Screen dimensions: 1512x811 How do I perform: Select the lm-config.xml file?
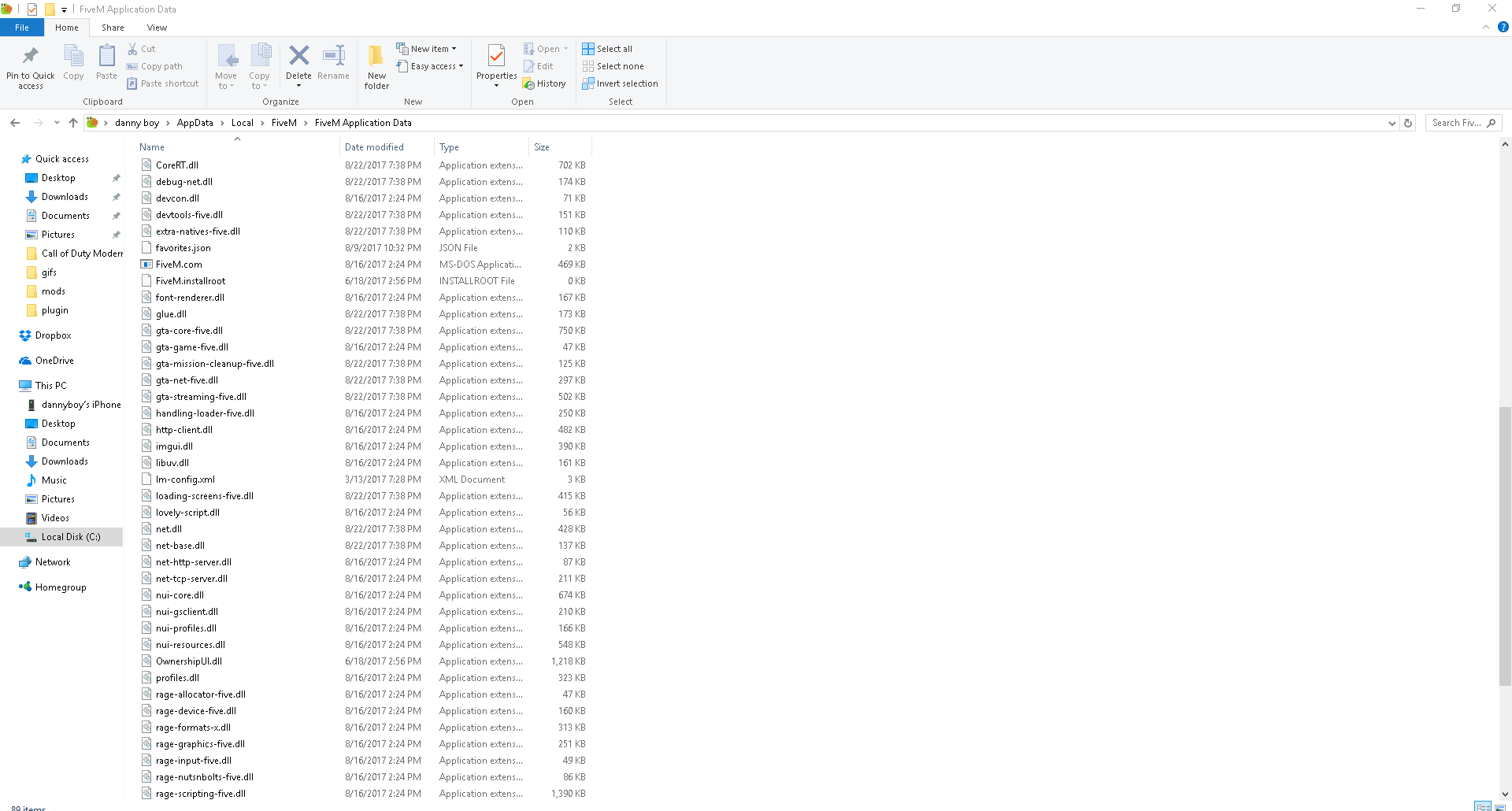(x=185, y=480)
